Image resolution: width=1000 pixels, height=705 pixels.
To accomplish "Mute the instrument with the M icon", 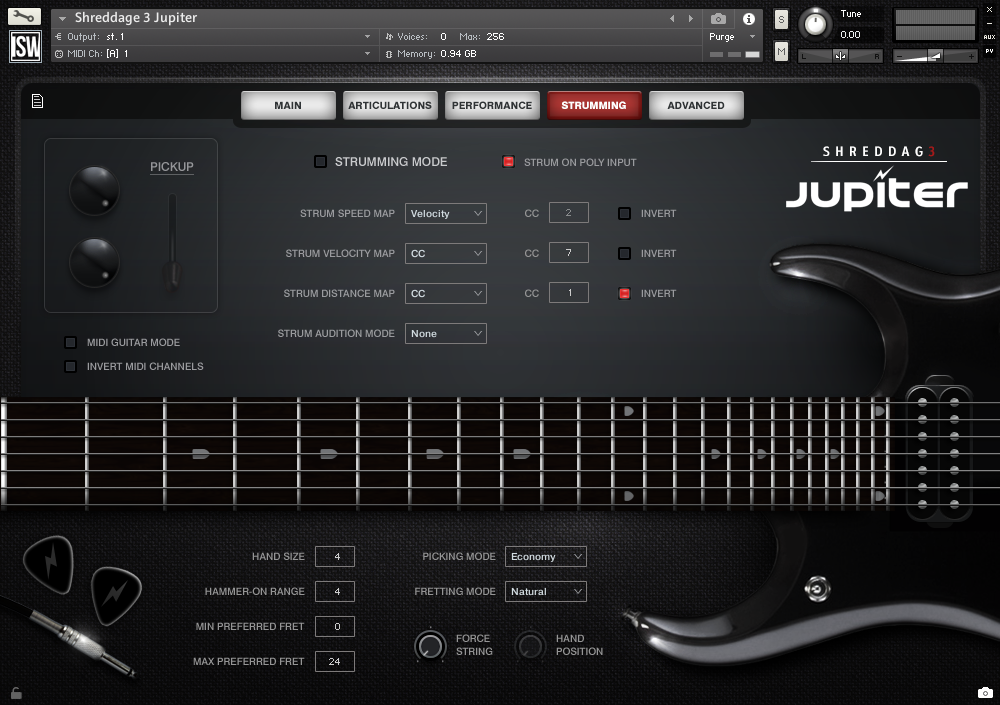I will click(x=780, y=50).
